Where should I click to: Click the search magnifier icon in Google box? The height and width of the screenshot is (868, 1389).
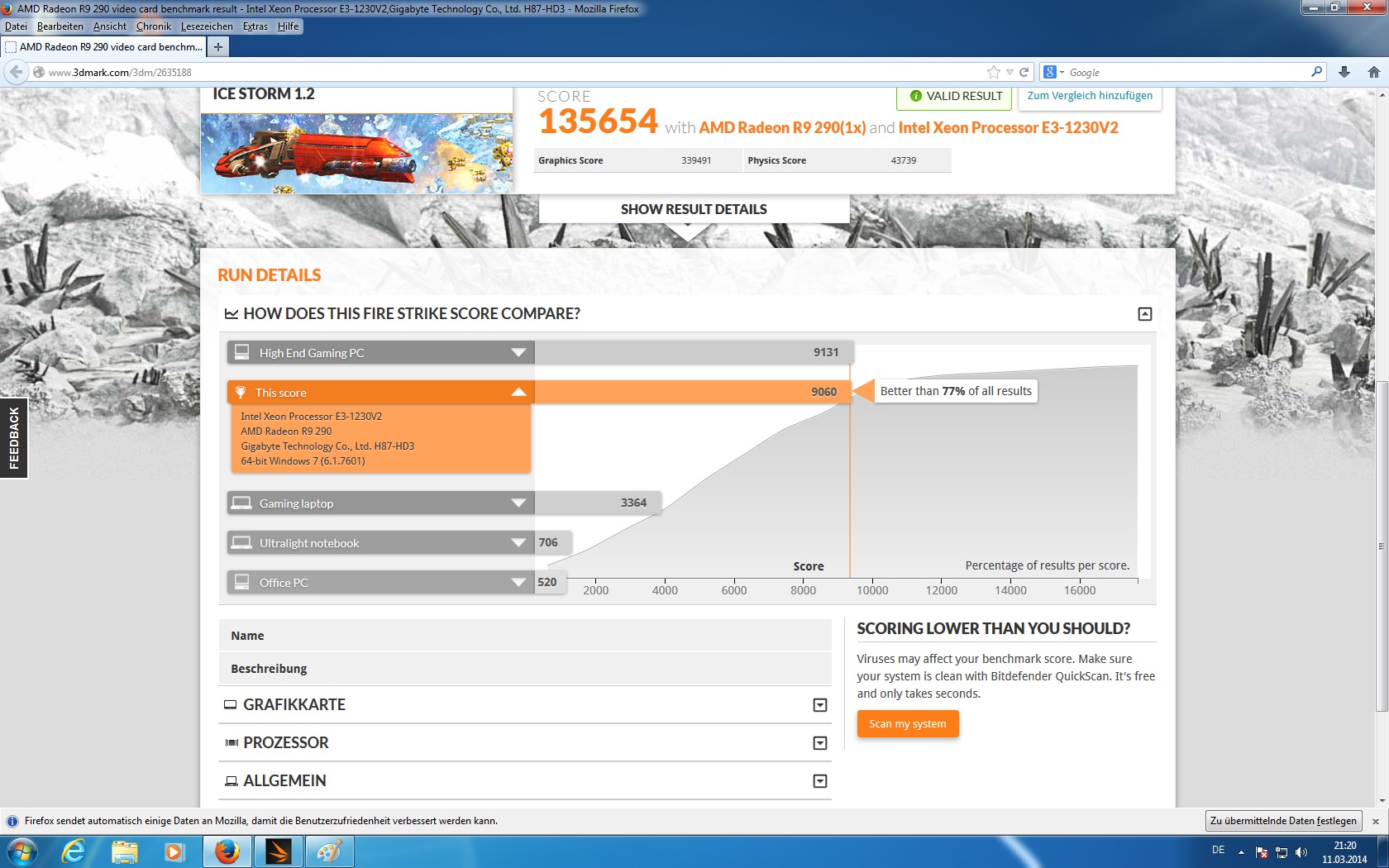click(x=1316, y=72)
